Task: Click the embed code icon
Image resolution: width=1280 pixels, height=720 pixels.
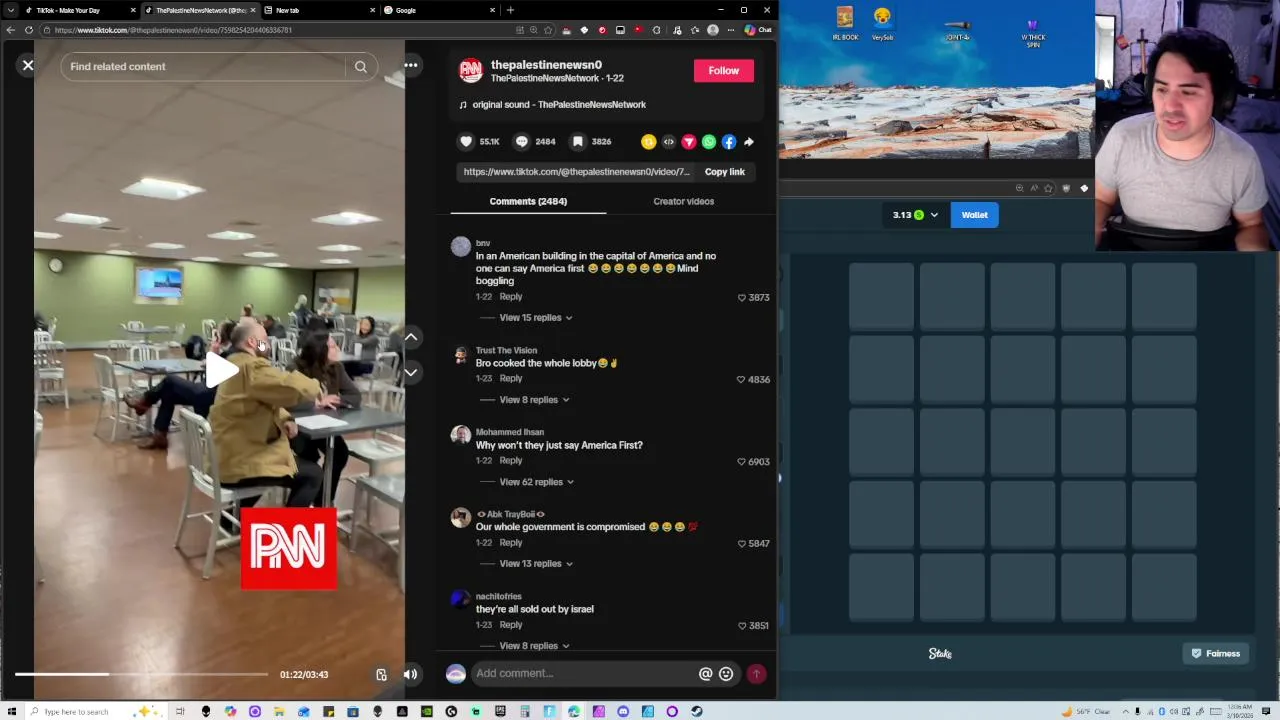Action: [668, 142]
